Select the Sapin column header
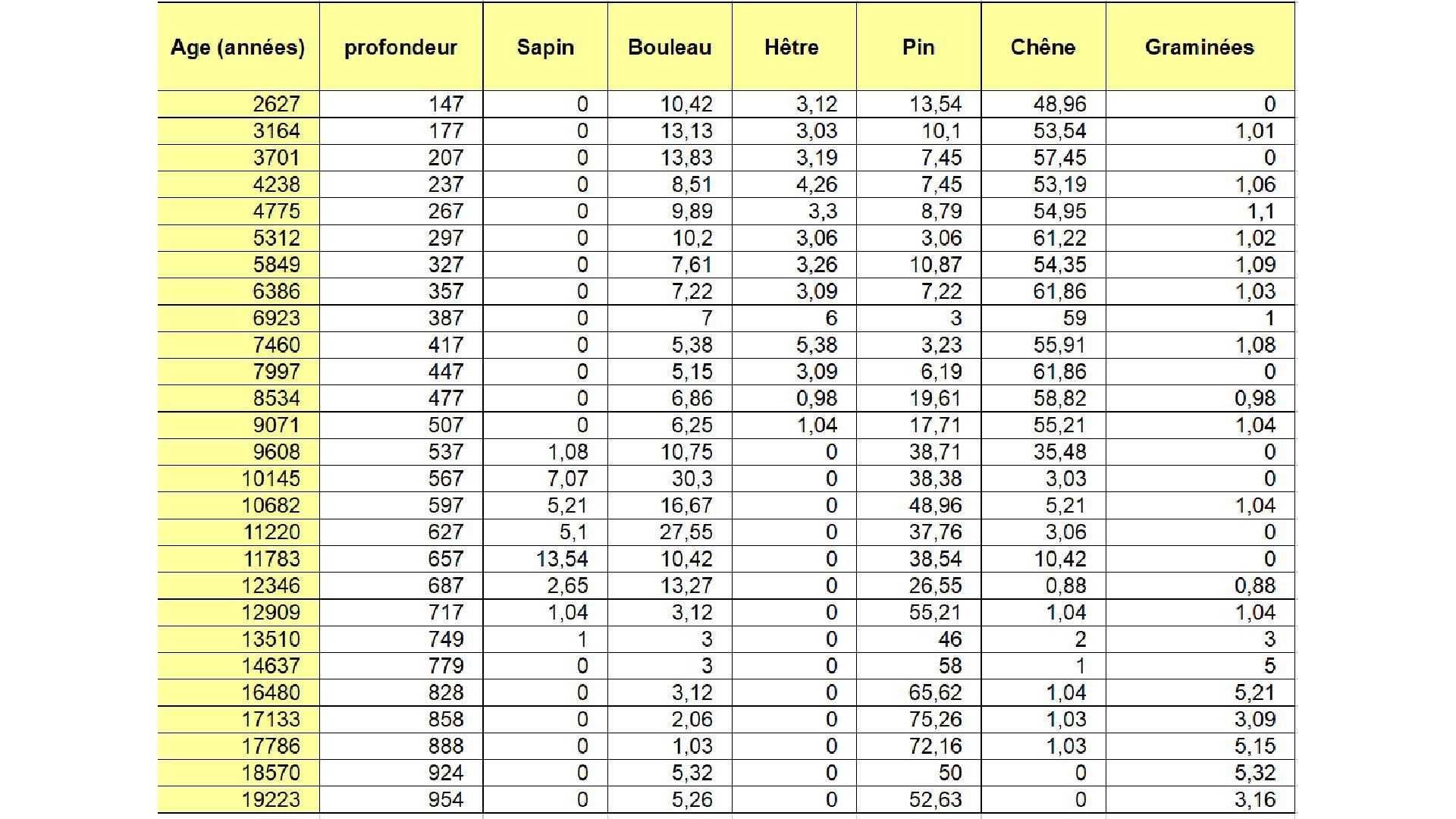1456x819 pixels. (x=545, y=47)
